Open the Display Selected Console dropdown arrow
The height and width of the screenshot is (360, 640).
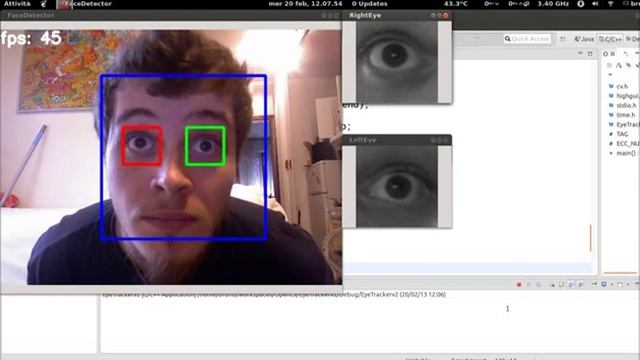[x=612, y=284]
